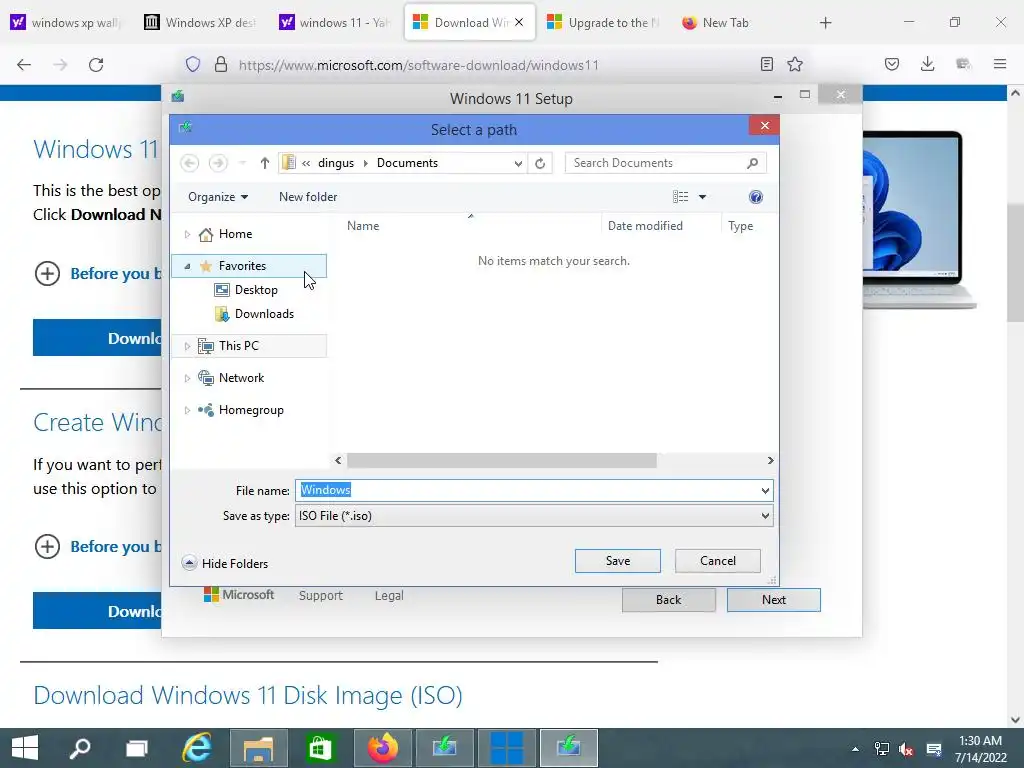Open Legal link in Setup window

[x=389, y=596]
